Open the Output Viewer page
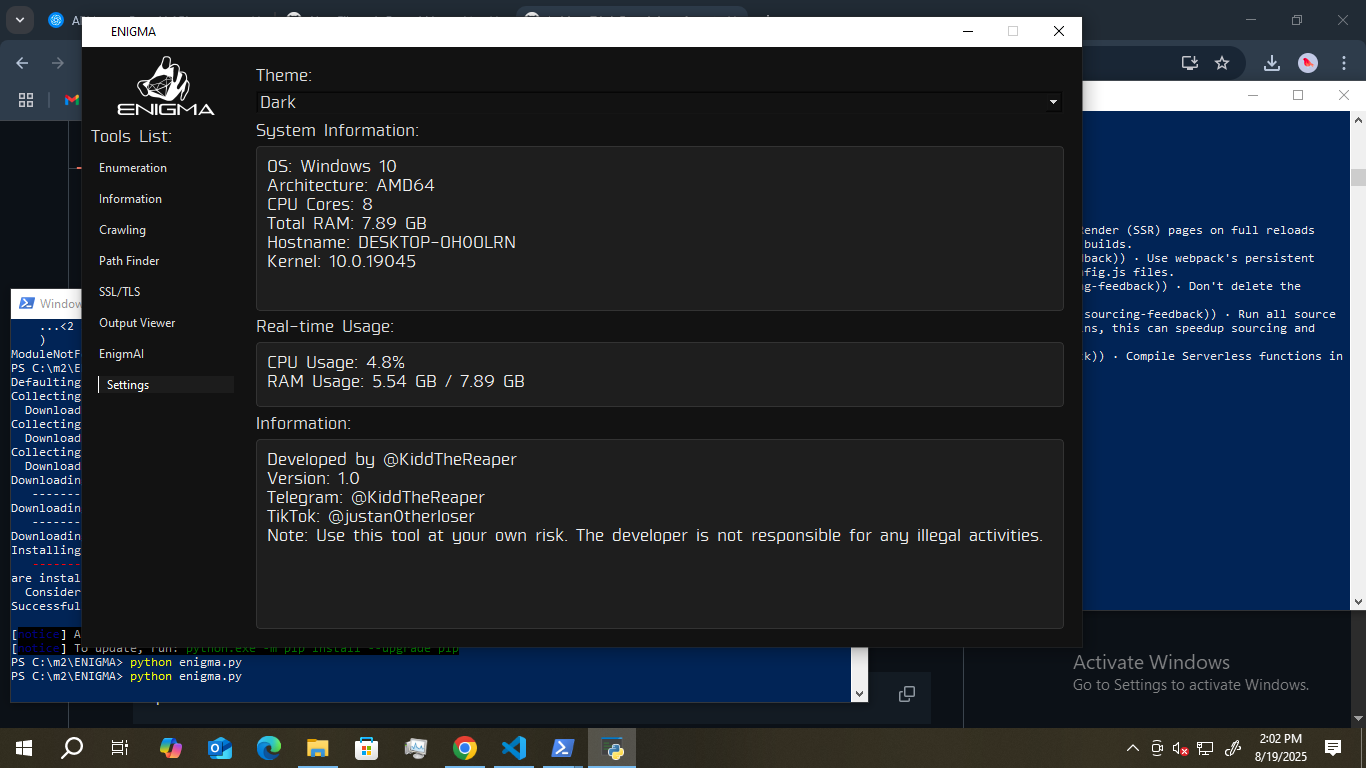This screenshot has height=768, width=1366. tap(137, 323)
